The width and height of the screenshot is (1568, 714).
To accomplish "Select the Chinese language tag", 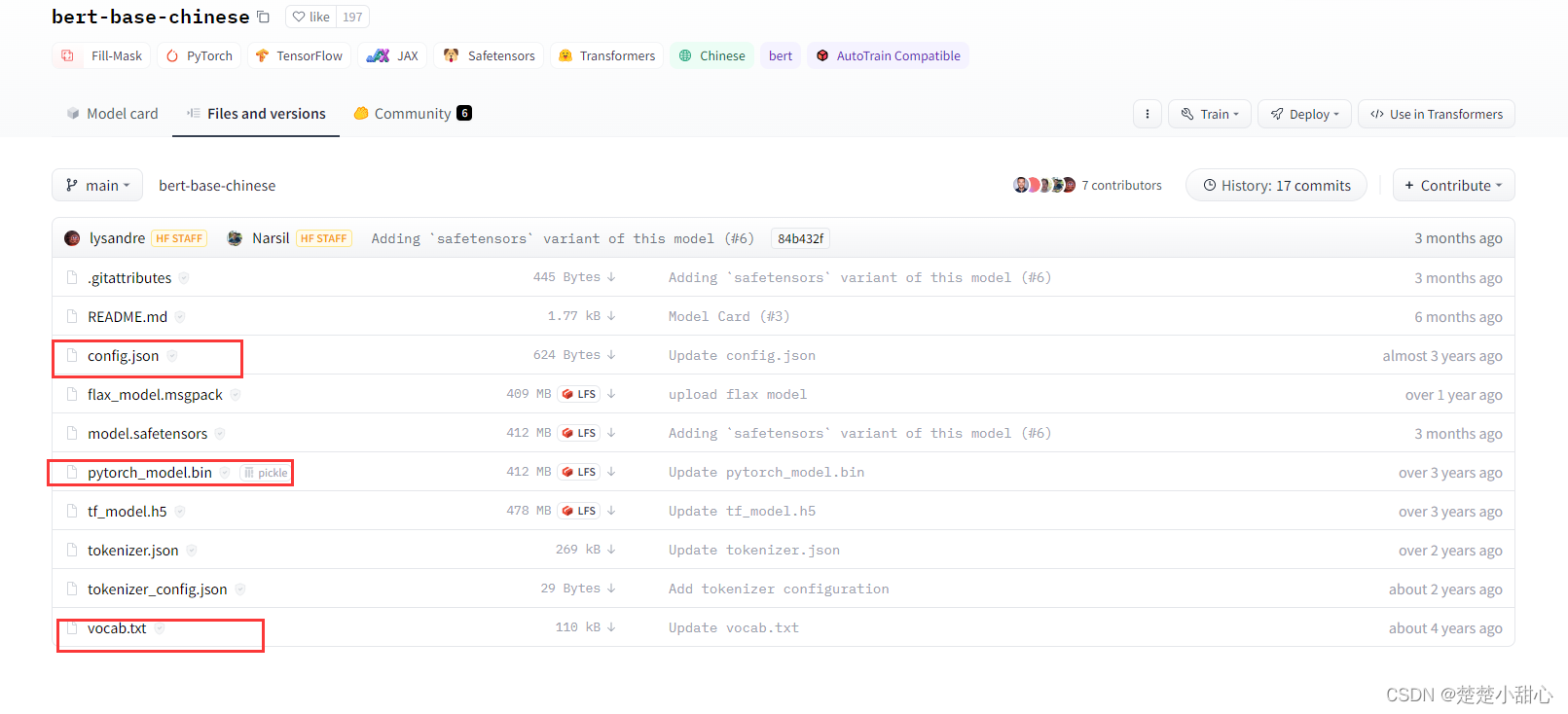I will coord(712,55).
